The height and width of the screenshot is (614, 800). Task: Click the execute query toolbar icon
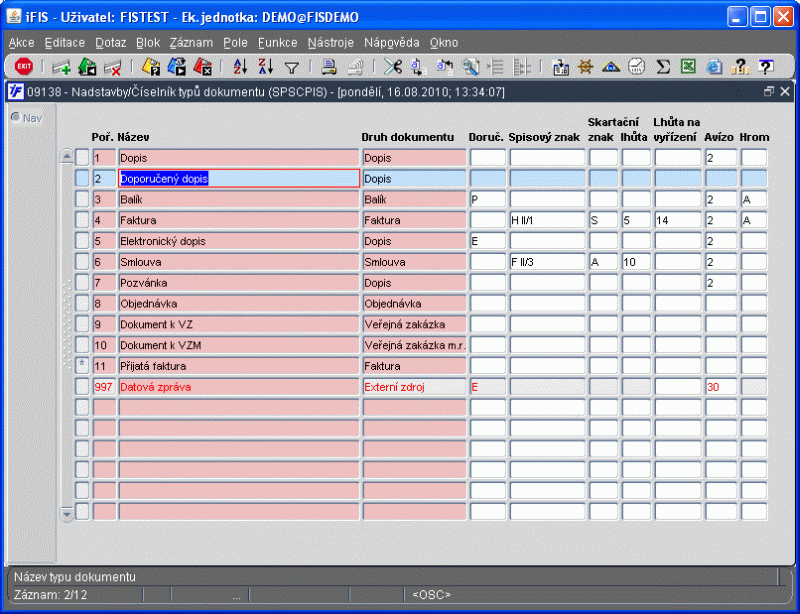[177, 67]
